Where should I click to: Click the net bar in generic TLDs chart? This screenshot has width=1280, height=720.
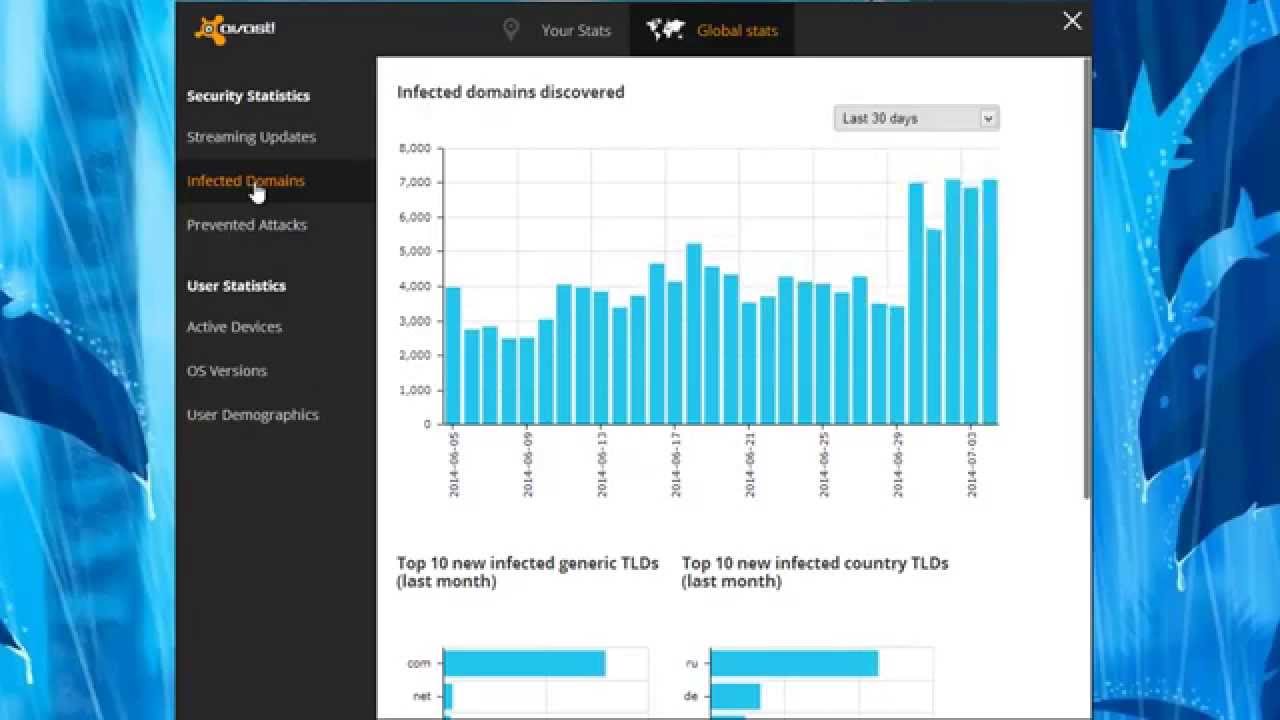(x=448, y=696)
